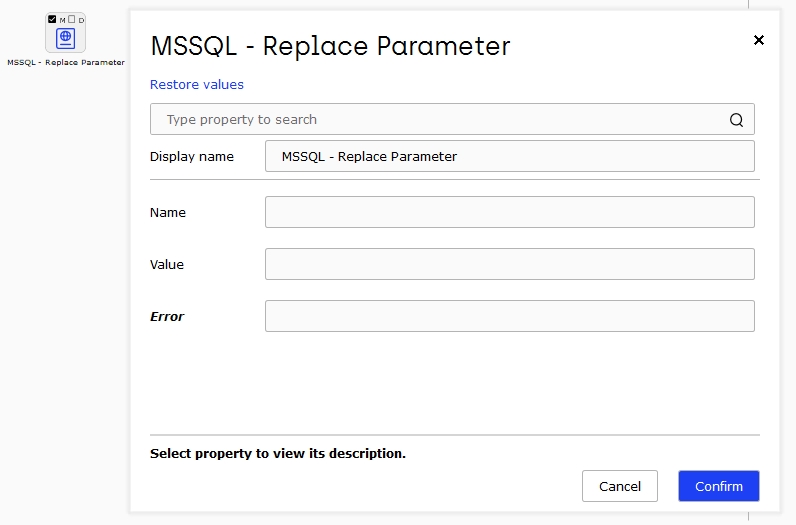Click into the Value input field
This screenshot has height=525, width=796.
(x=510, y=264)
